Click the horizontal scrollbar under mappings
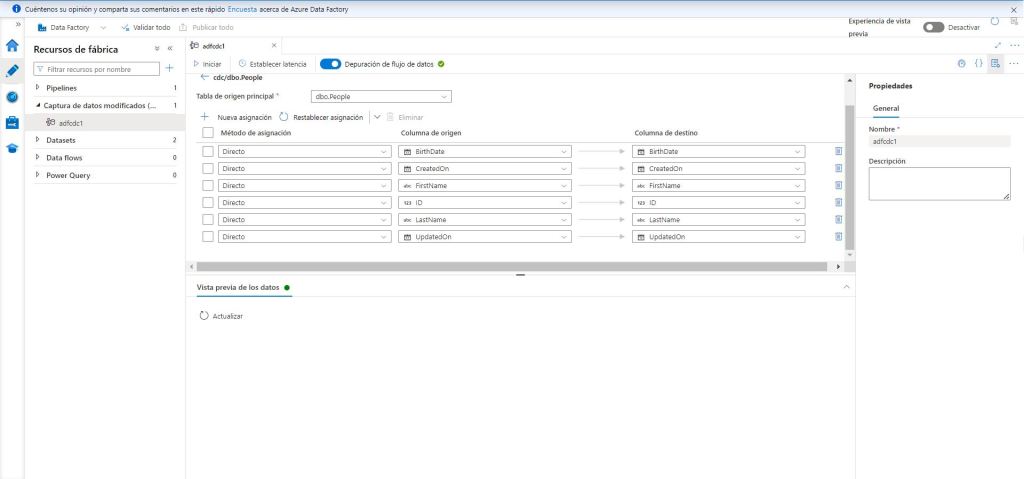 click(515, 267)
